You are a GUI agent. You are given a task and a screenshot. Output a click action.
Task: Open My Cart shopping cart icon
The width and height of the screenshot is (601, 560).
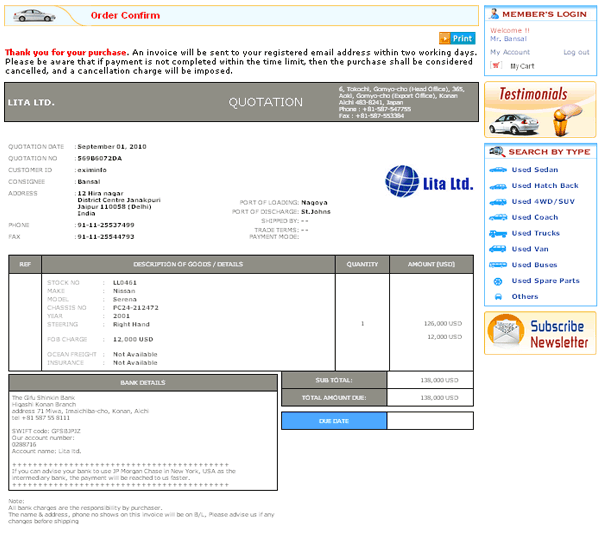click(496, 66)
